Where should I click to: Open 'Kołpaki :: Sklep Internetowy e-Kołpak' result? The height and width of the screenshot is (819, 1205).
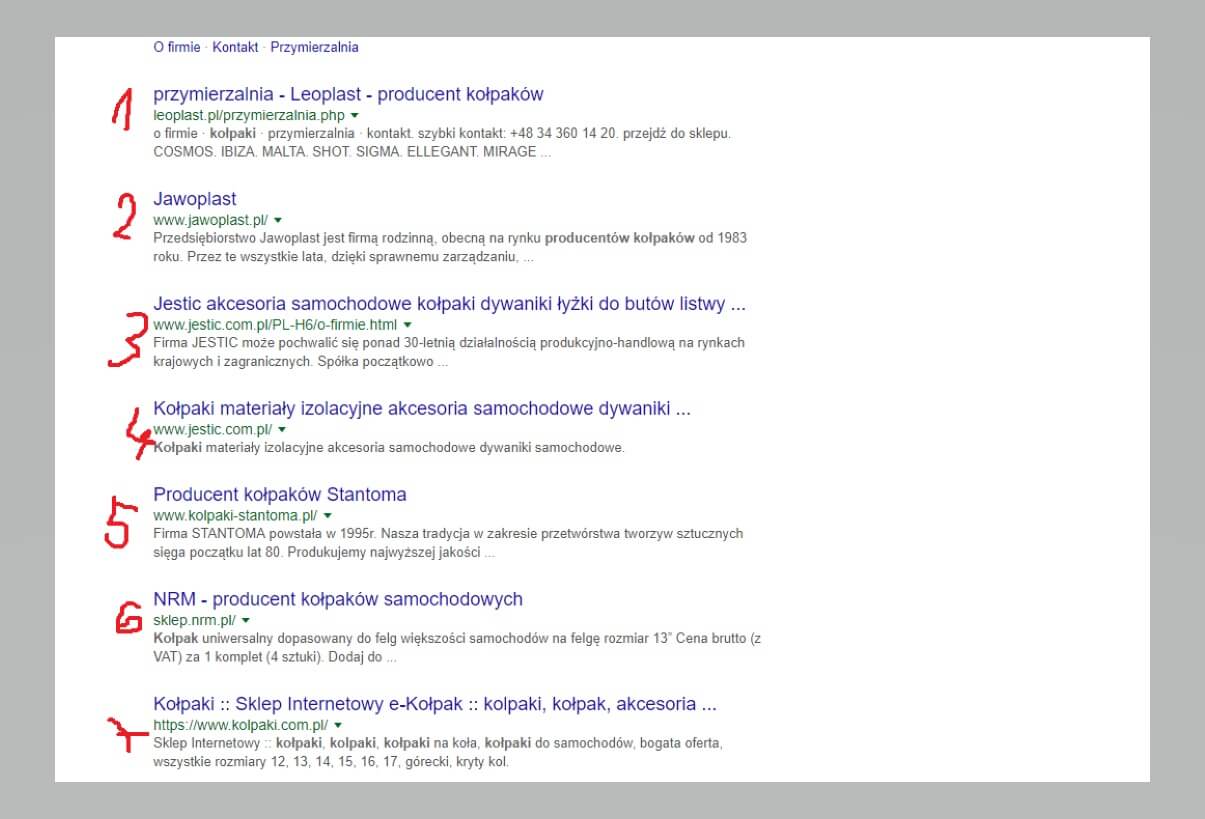pos(434,704)
